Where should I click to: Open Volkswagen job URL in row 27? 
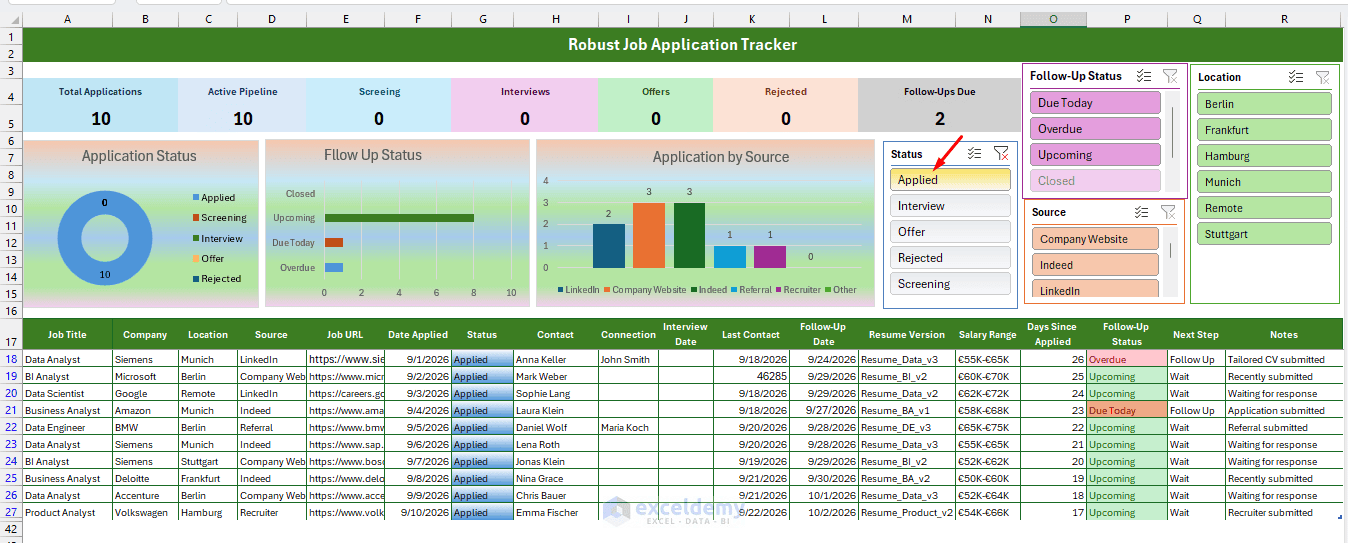(x=346, y=512)
